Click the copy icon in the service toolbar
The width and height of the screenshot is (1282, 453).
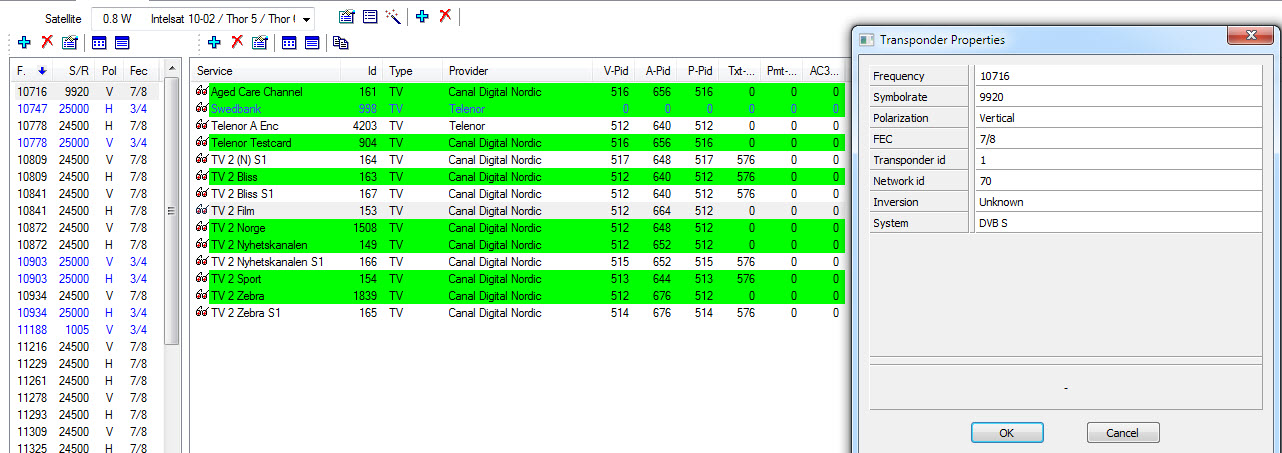tap(341, 42)
